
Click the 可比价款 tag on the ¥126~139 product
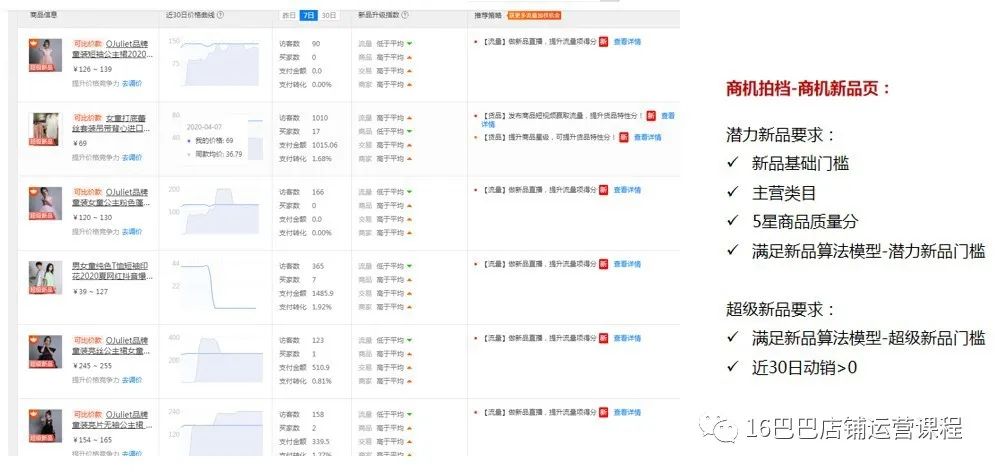pos(88,44)
